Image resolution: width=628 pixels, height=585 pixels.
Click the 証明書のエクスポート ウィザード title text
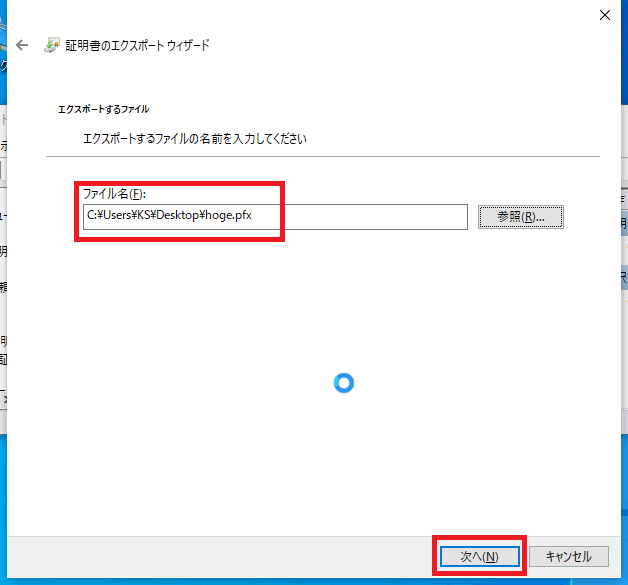[x=137, y=45]
